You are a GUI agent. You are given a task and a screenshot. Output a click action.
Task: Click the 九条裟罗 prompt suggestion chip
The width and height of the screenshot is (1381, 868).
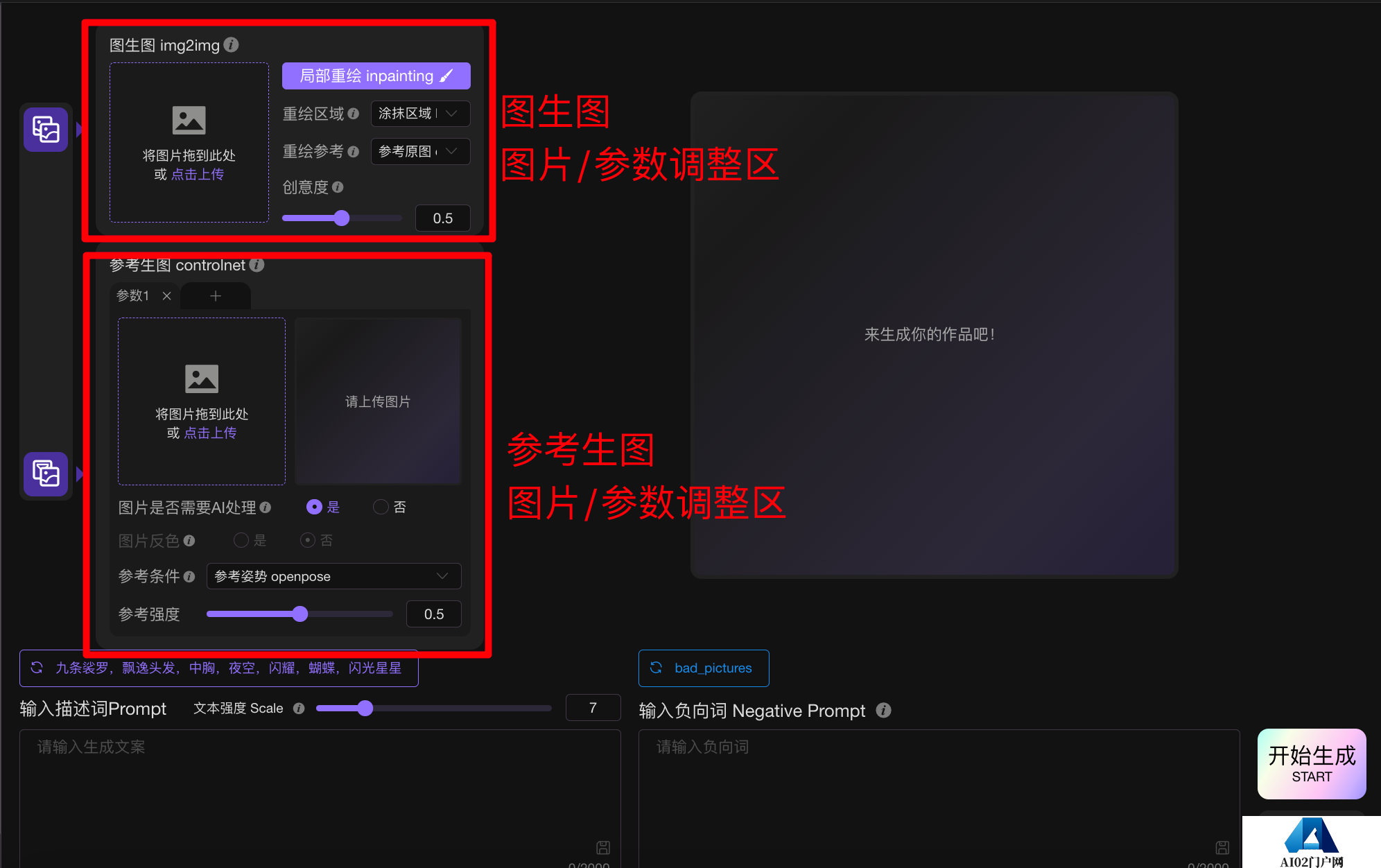pos(219,668)
